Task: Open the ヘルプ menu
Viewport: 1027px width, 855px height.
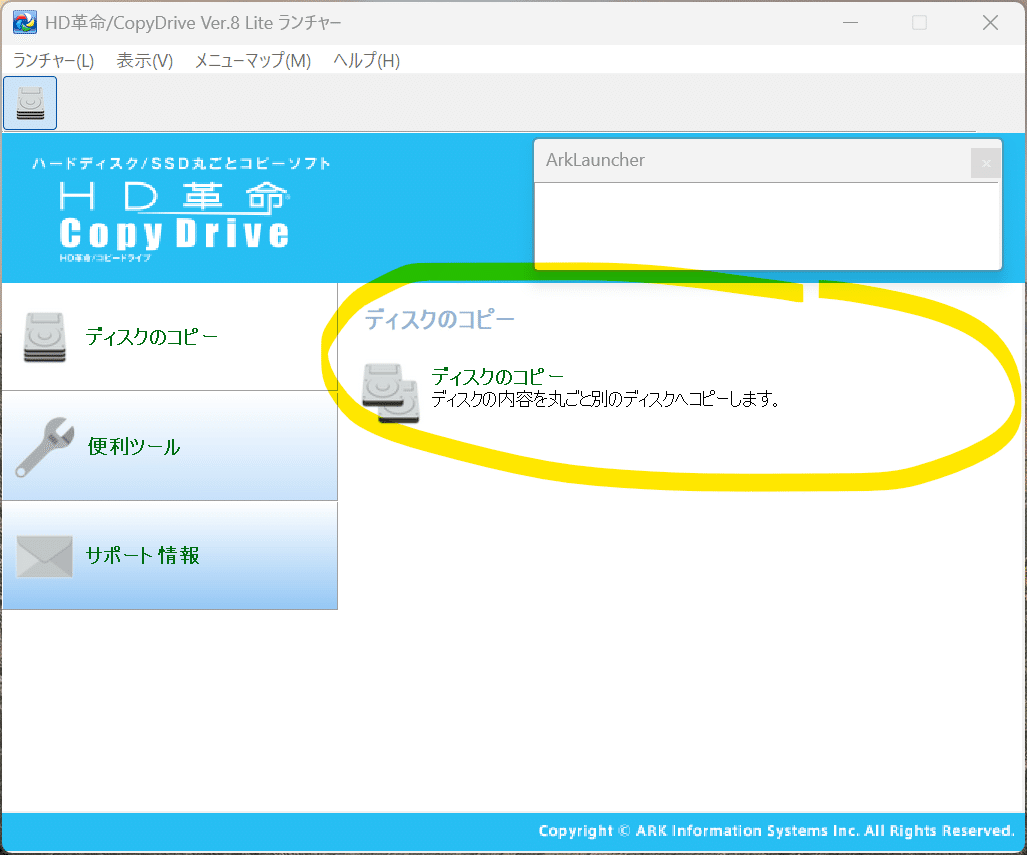Action: 365,61
